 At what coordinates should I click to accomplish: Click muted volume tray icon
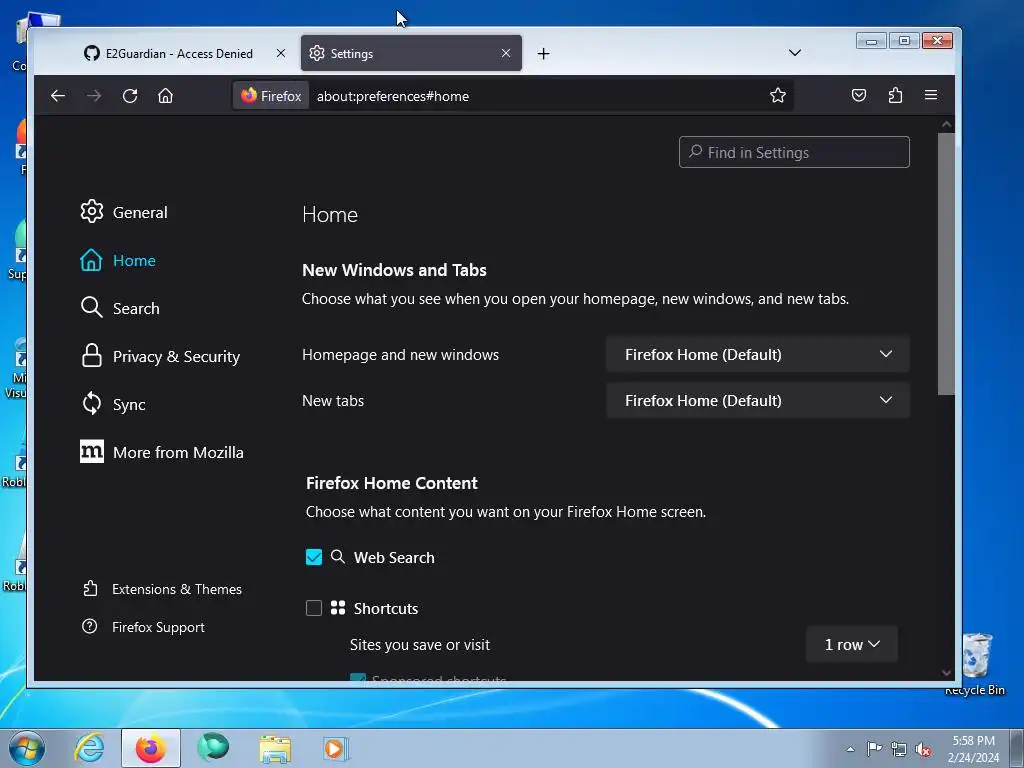[x=923, y=749]
